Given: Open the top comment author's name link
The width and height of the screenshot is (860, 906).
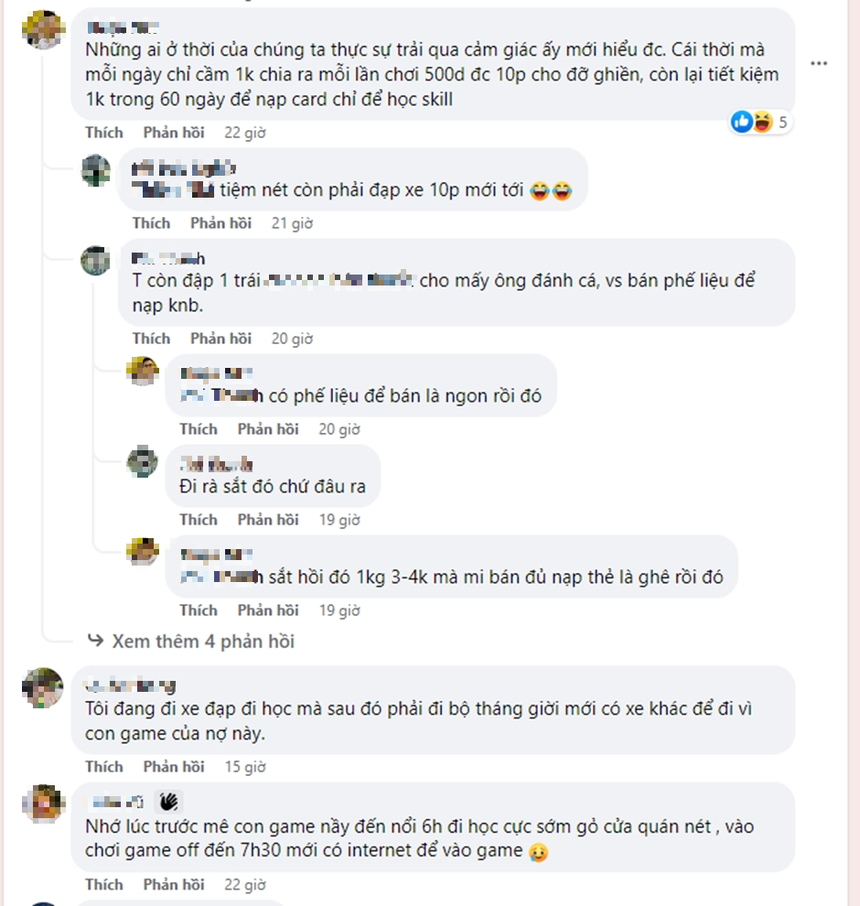Looking at the screenshot, I should coord(122,26).
